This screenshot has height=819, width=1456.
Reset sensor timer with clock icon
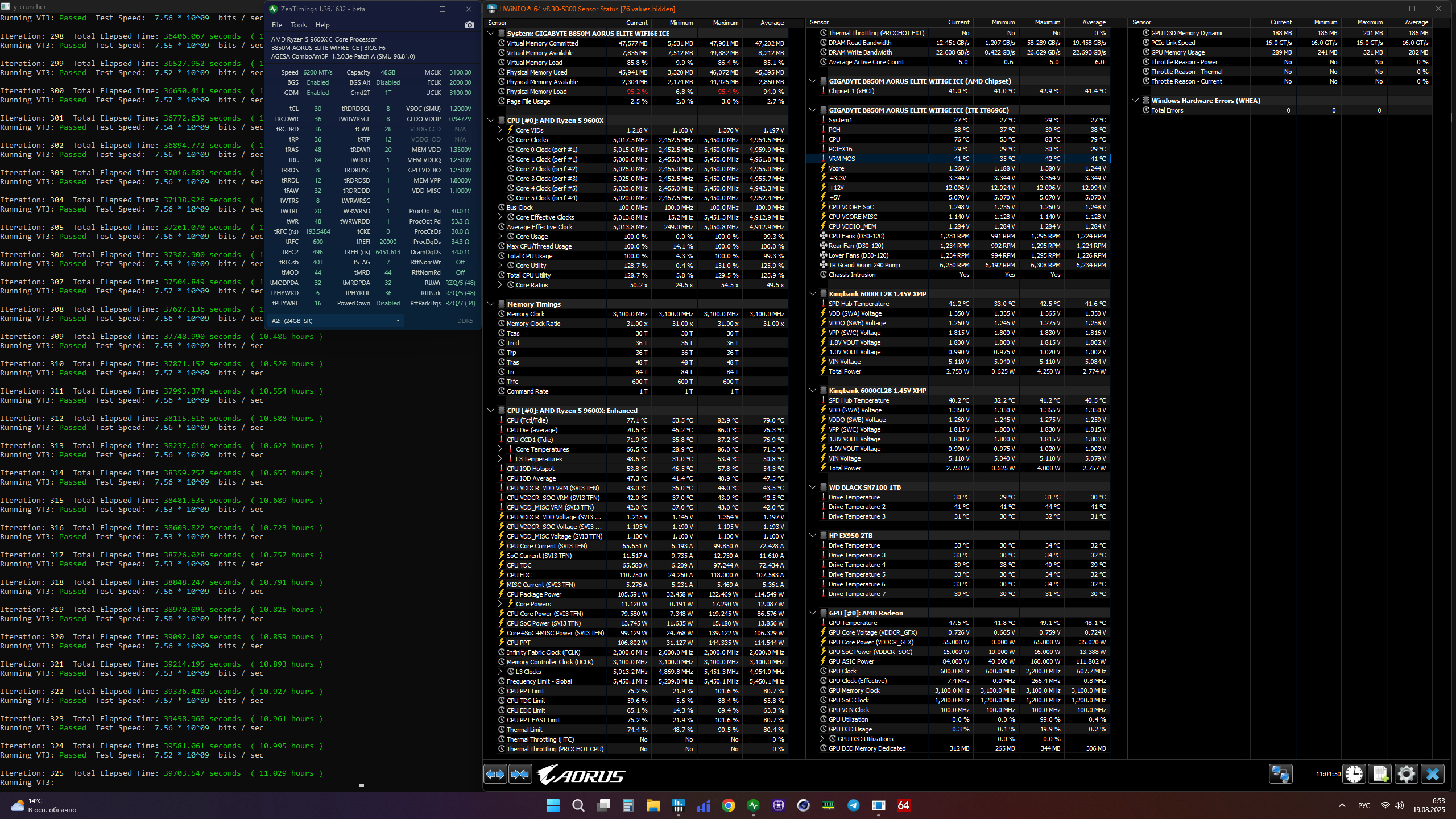point(1354,774)
